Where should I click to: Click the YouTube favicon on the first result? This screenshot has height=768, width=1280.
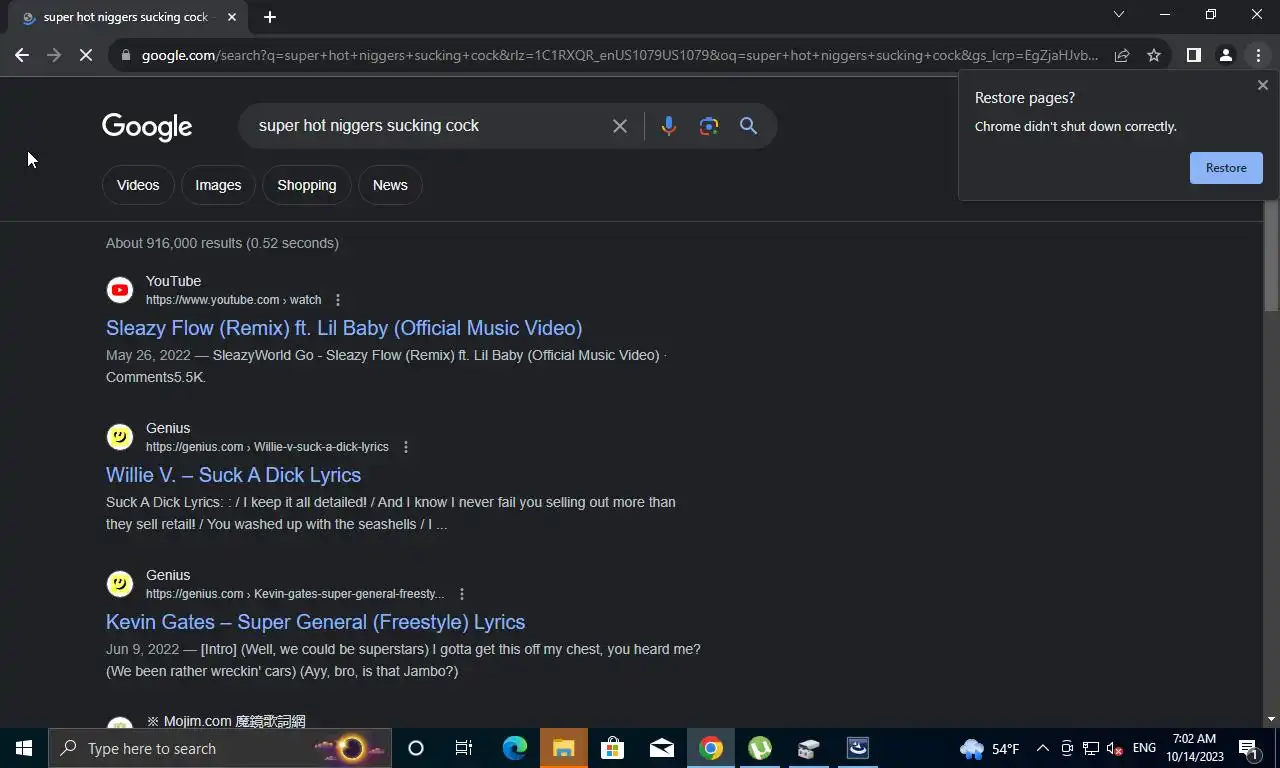(x=120, y=290)
